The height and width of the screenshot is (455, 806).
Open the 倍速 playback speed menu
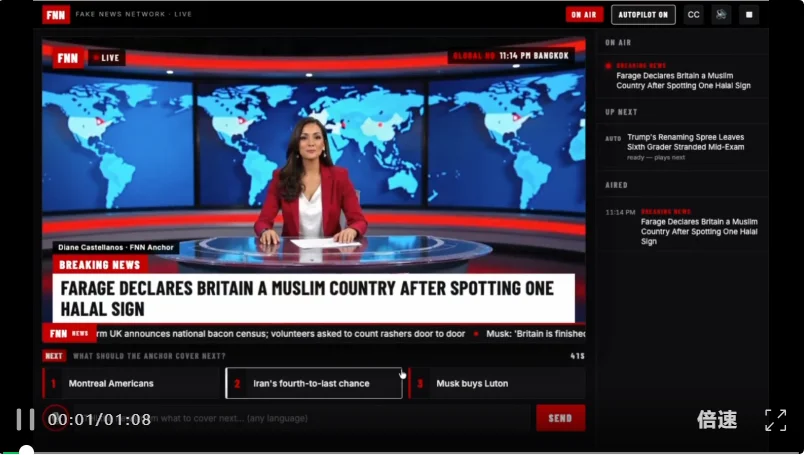(717, 420)
